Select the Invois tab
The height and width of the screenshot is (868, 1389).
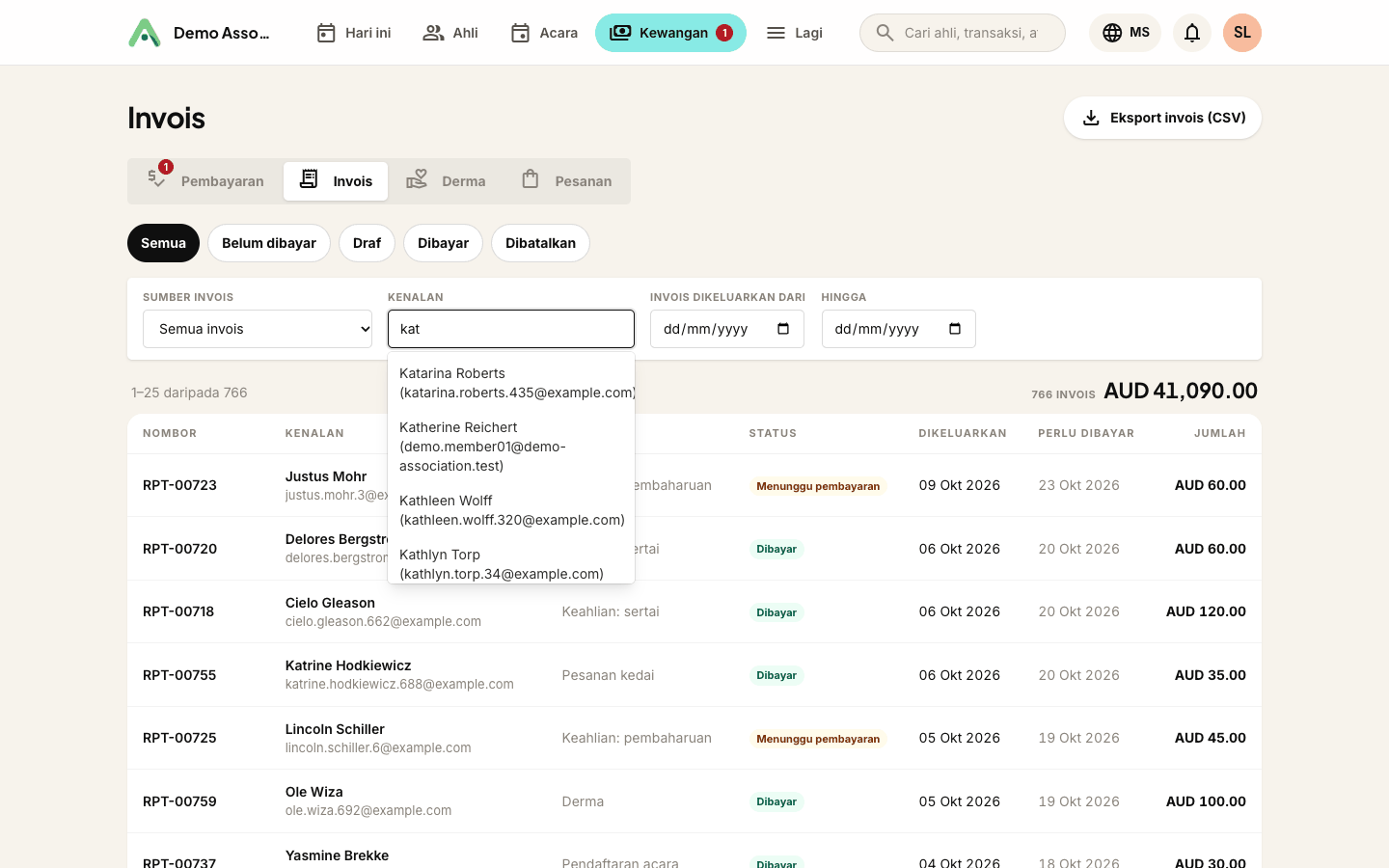click(336, 181)
